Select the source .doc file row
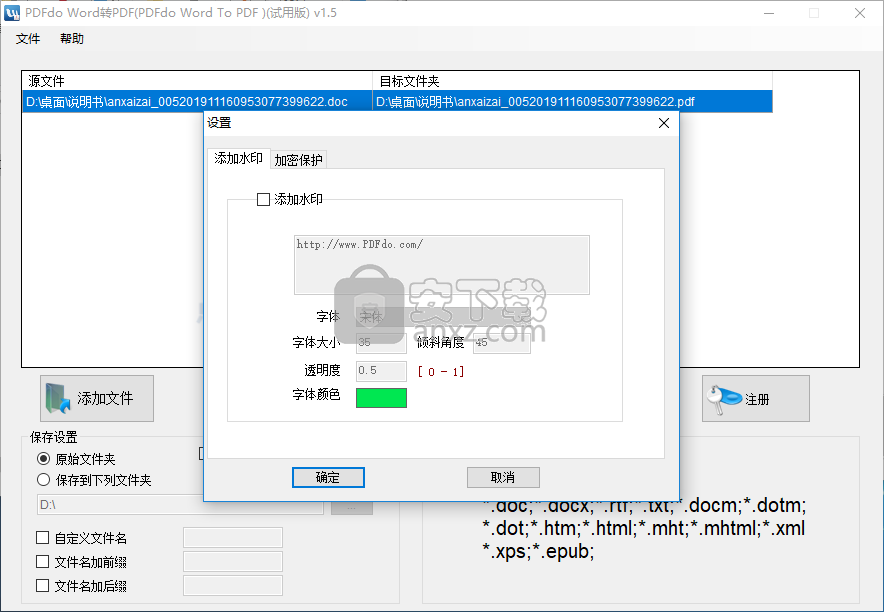The width and height of the screenshot is (884, 612). tap(197, 101)
